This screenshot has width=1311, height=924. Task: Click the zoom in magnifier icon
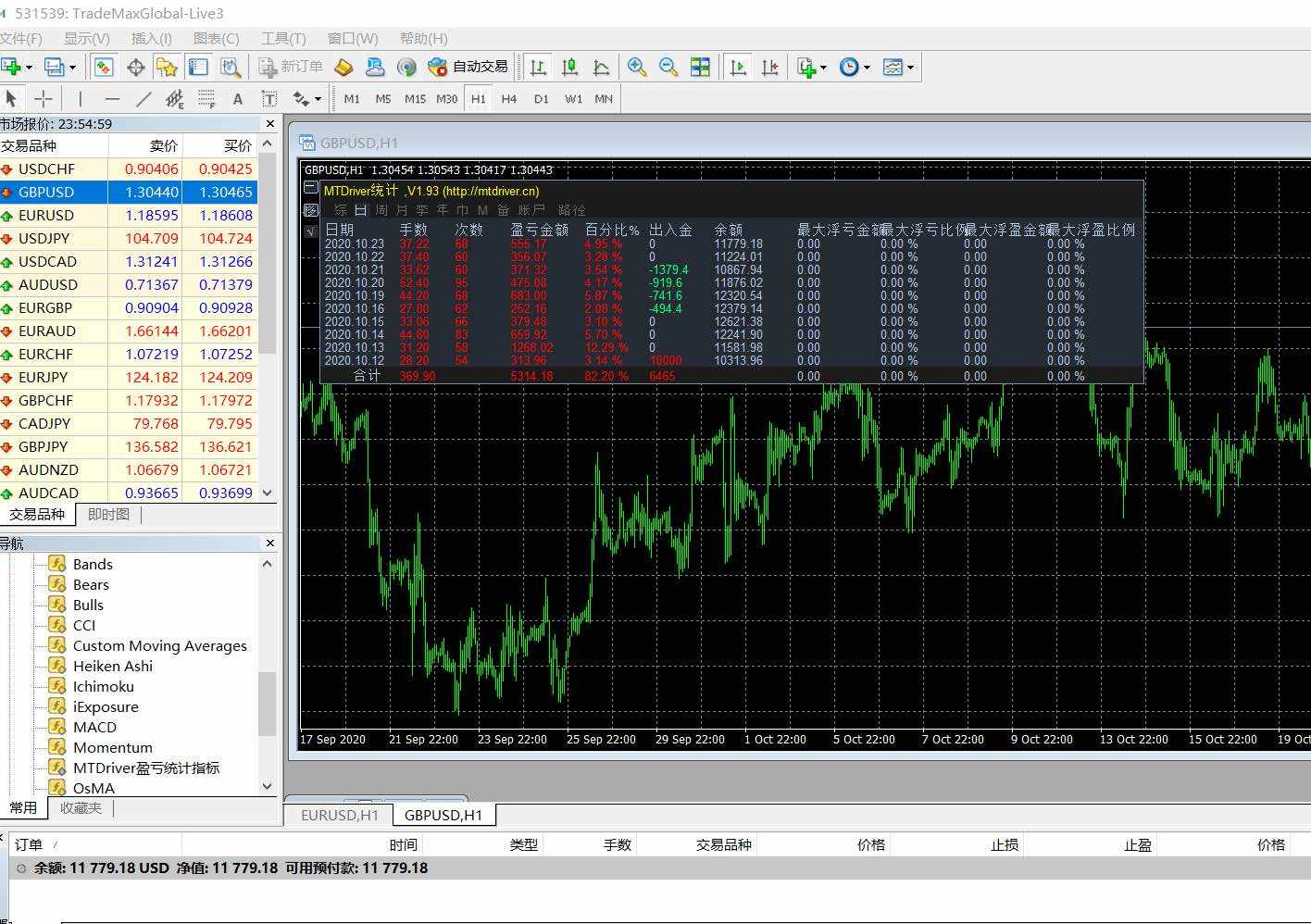pyautogui.click(x=636, y=67)
